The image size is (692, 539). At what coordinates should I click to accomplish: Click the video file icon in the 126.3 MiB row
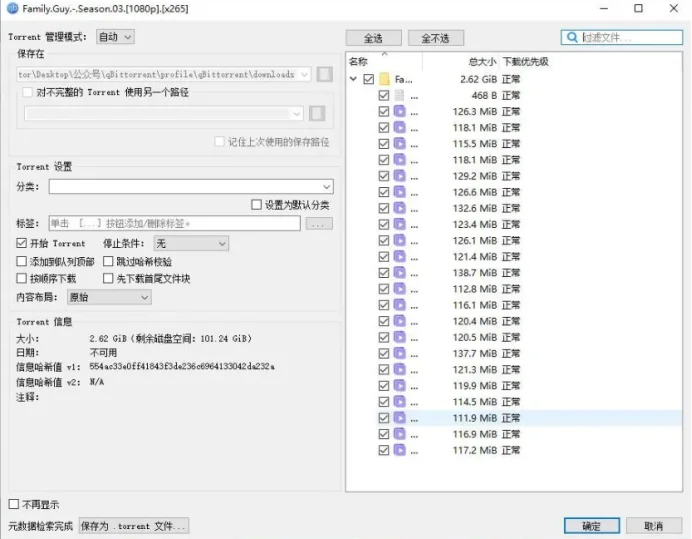399,112
